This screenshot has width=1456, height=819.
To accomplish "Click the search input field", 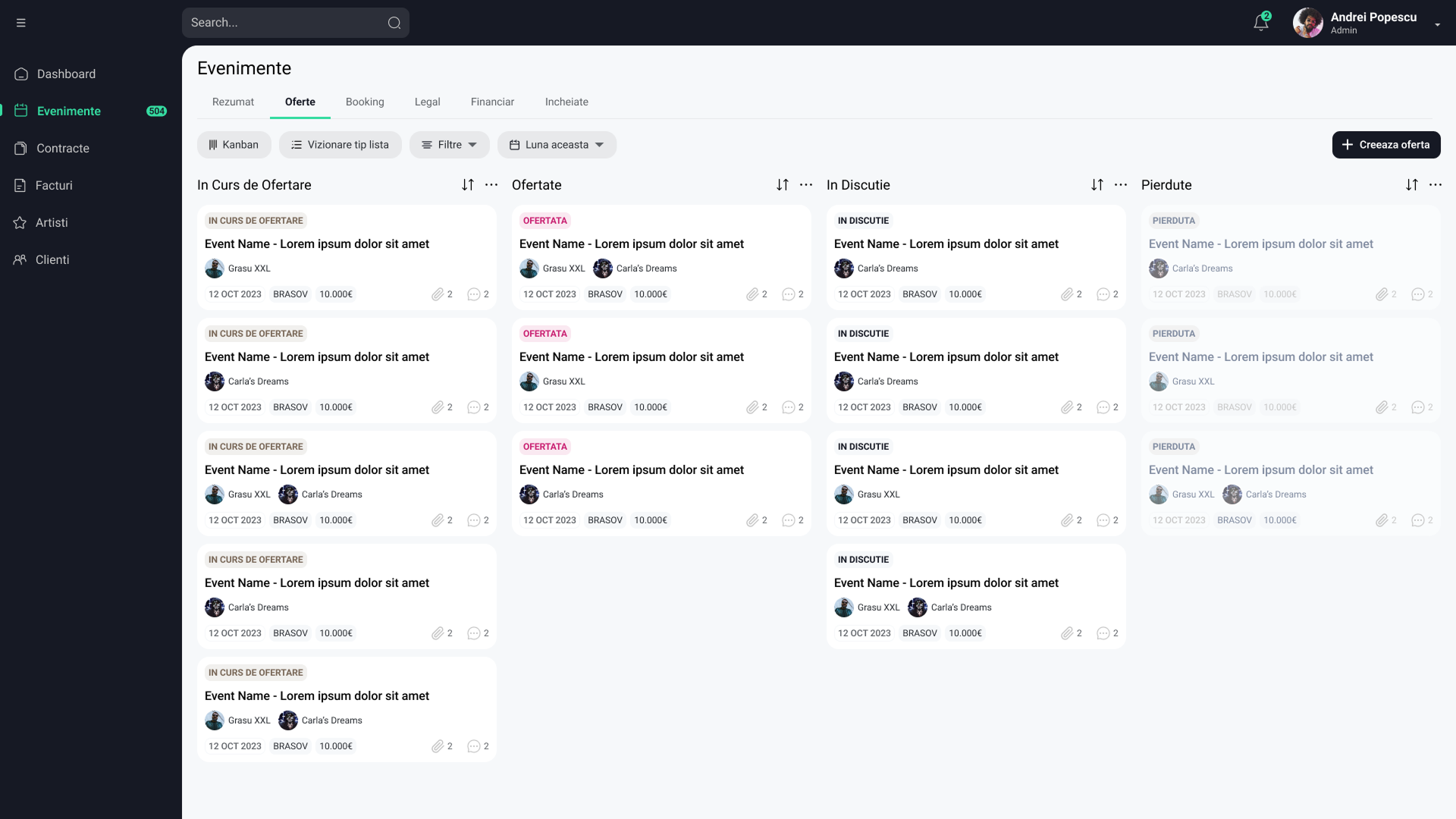I will (296, 22).
